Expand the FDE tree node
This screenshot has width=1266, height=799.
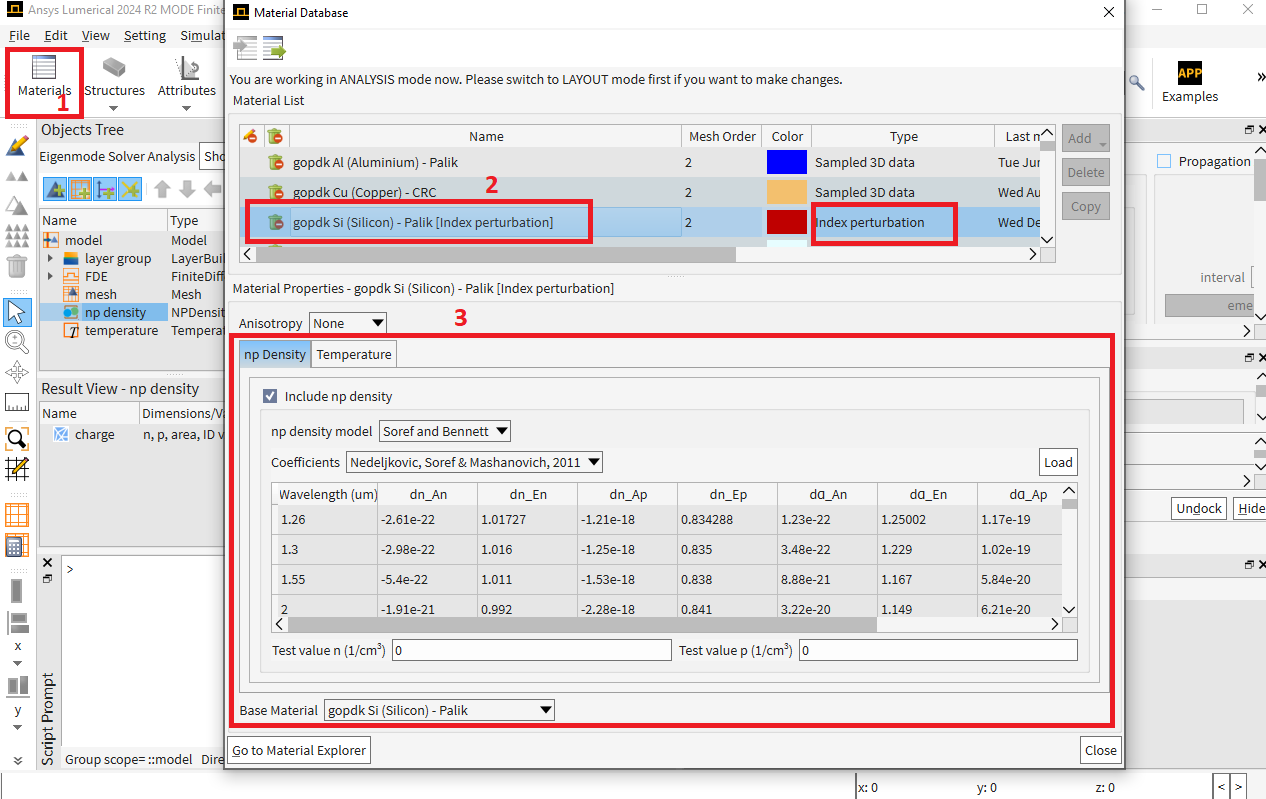pyautogui.click(x=50, y=276)
